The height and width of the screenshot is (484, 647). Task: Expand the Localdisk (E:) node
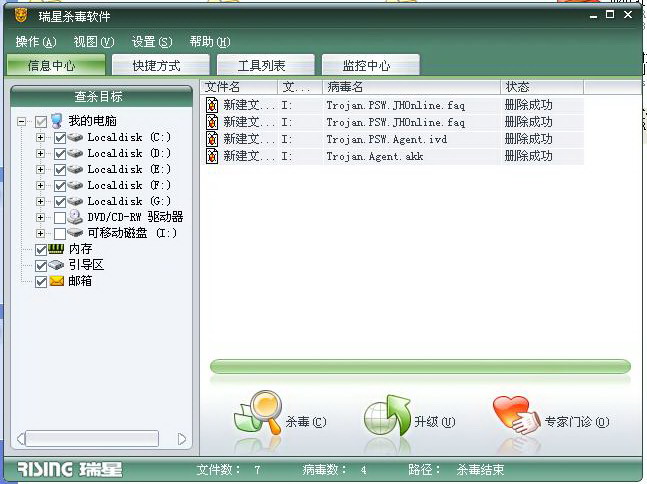(40, 169)
